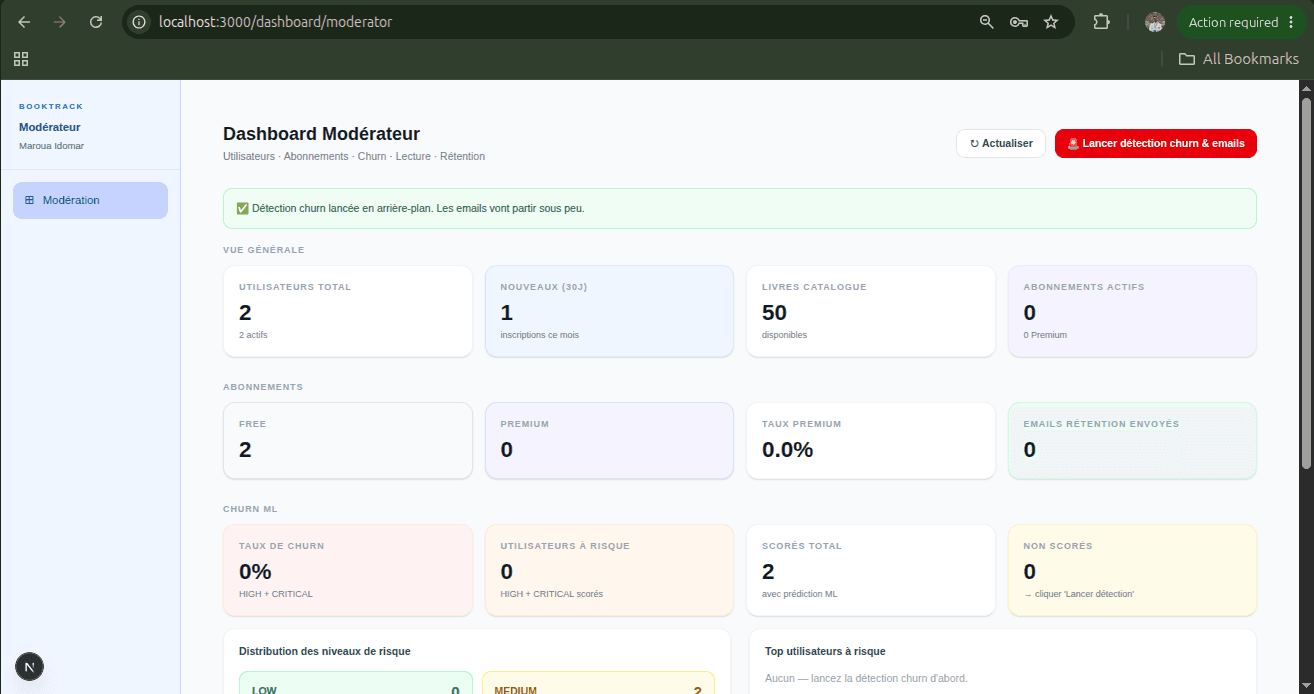Click Distribution des niveaux de risque title
The width and height of the screenshot is (1314, 694).
point(324,651)
